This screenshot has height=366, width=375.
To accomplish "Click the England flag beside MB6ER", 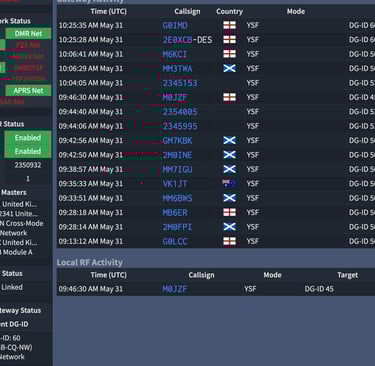I will pyautogui.click(x=229, y=212).
